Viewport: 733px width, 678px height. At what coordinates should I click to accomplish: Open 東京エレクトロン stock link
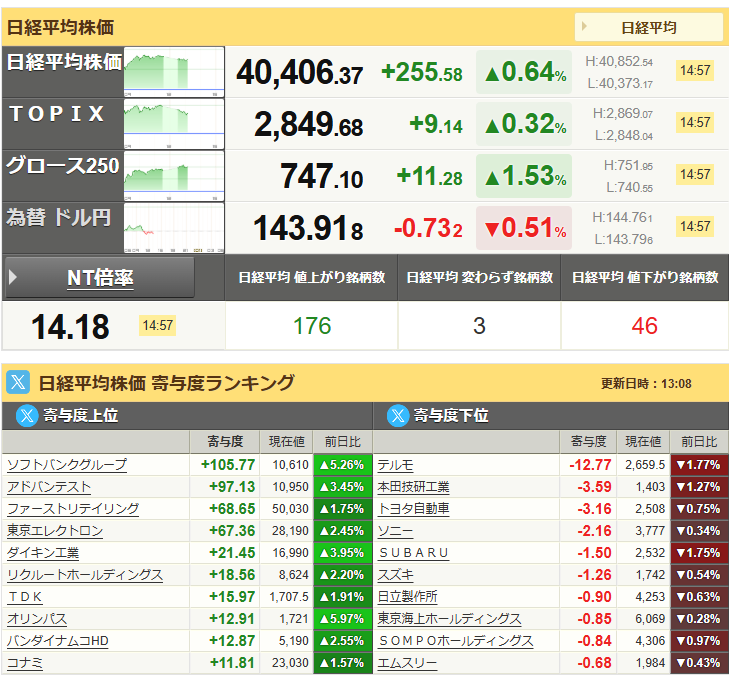[55, 530]
